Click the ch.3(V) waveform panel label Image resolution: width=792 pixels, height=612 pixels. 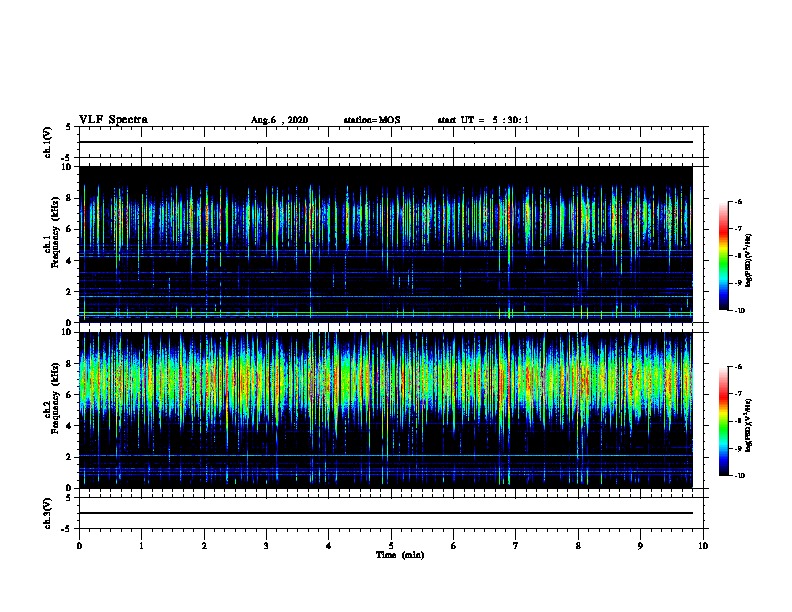(47, 513)
